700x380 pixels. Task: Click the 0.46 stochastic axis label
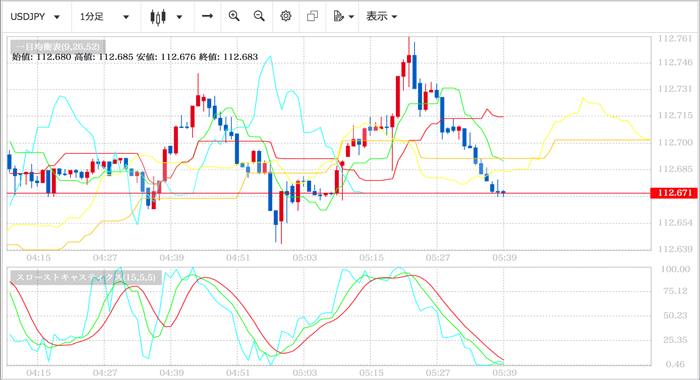(675, 364)
